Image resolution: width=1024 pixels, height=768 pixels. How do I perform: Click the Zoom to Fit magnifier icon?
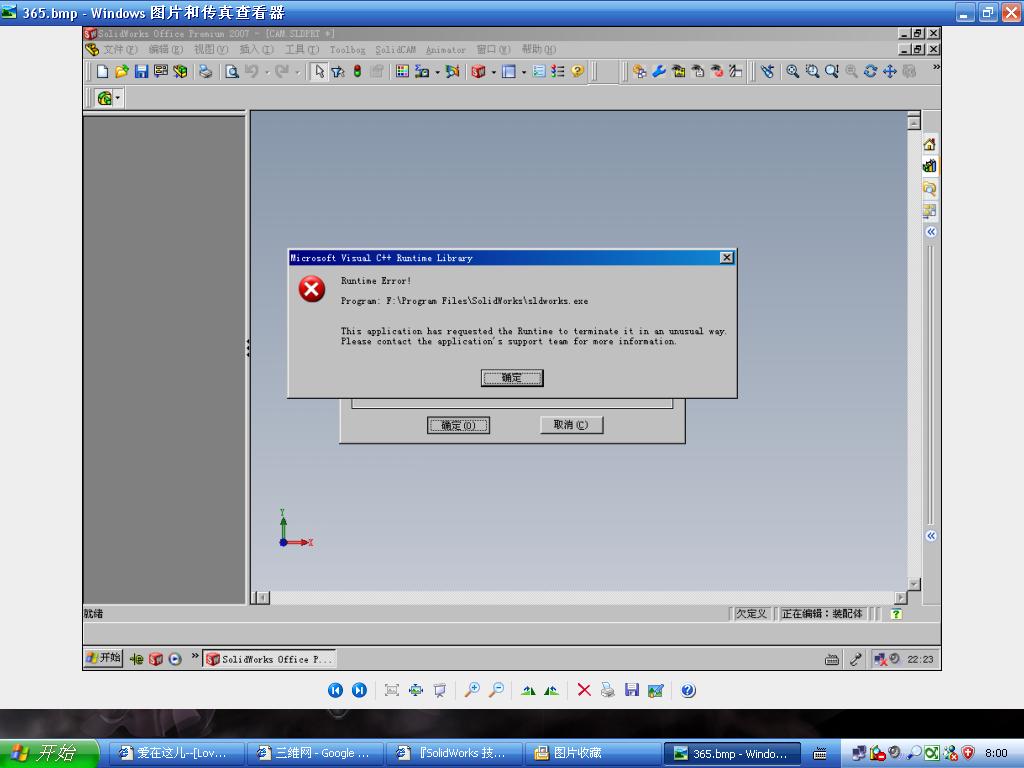click(792, 71)
